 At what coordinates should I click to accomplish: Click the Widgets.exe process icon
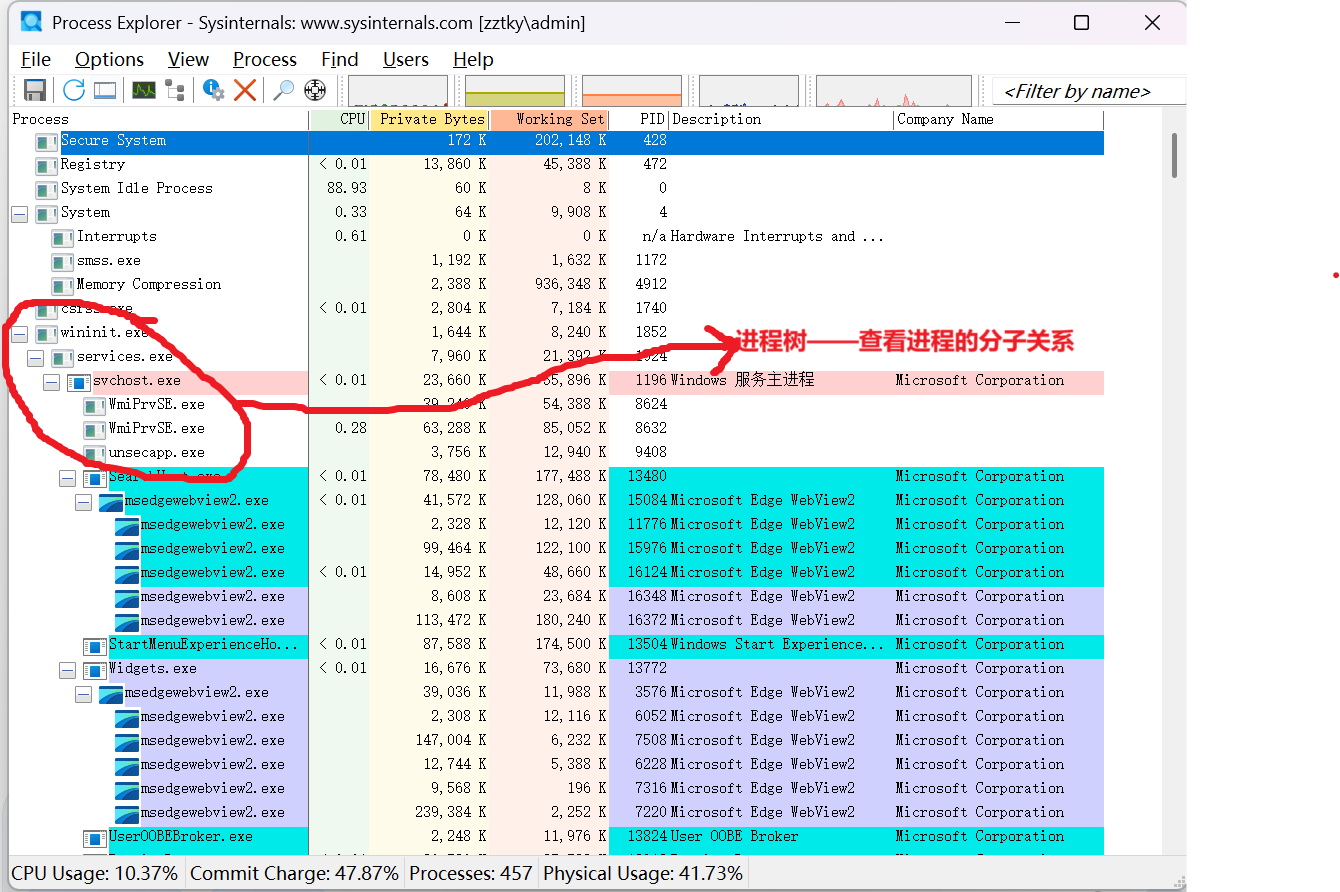pyautogui.click(x=94, y=669)
